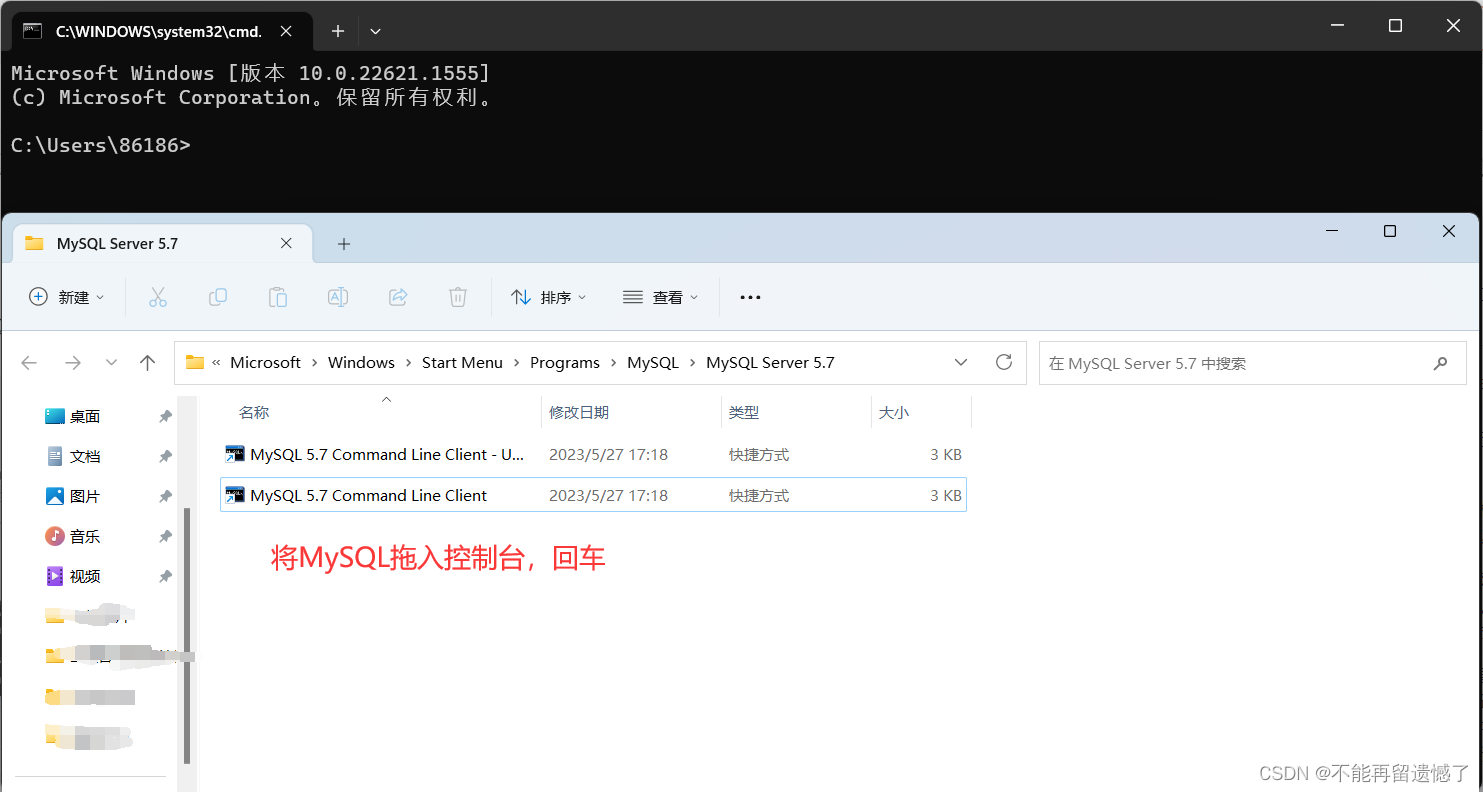Image resolution: width=1483 pixels, height=792 pixels.
Task: Expand the chevron after Start Menu breadcrumb
Action: point(516,363)
